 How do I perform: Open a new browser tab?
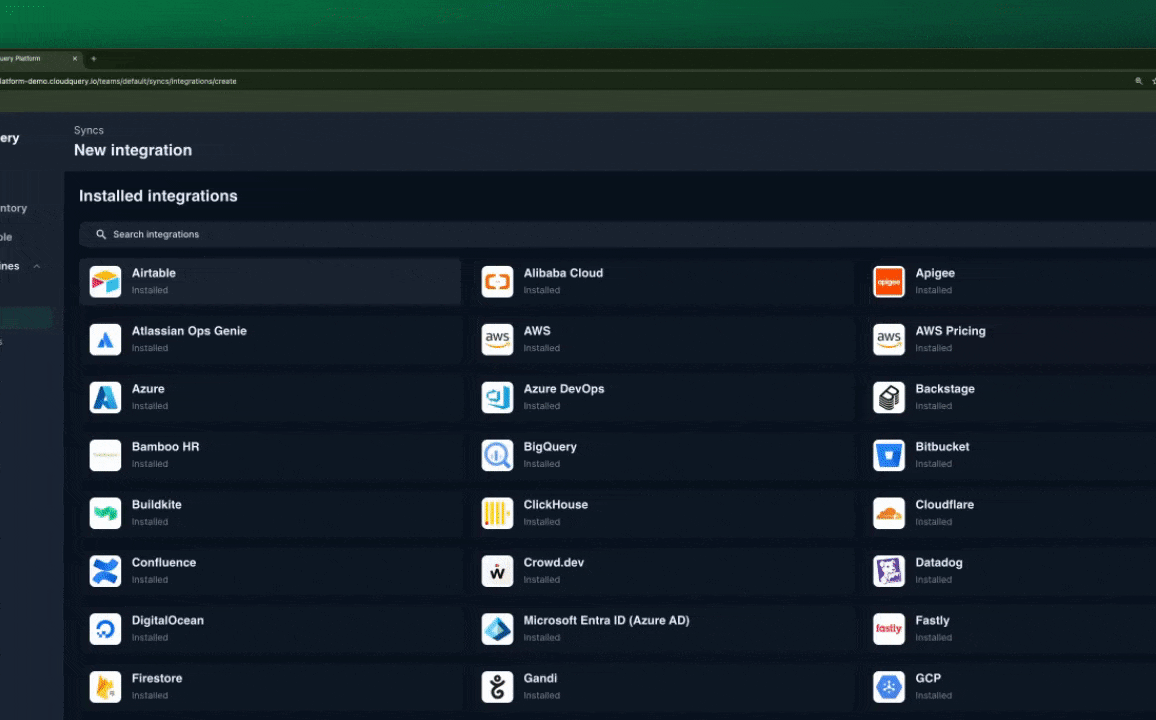[94, 59]
